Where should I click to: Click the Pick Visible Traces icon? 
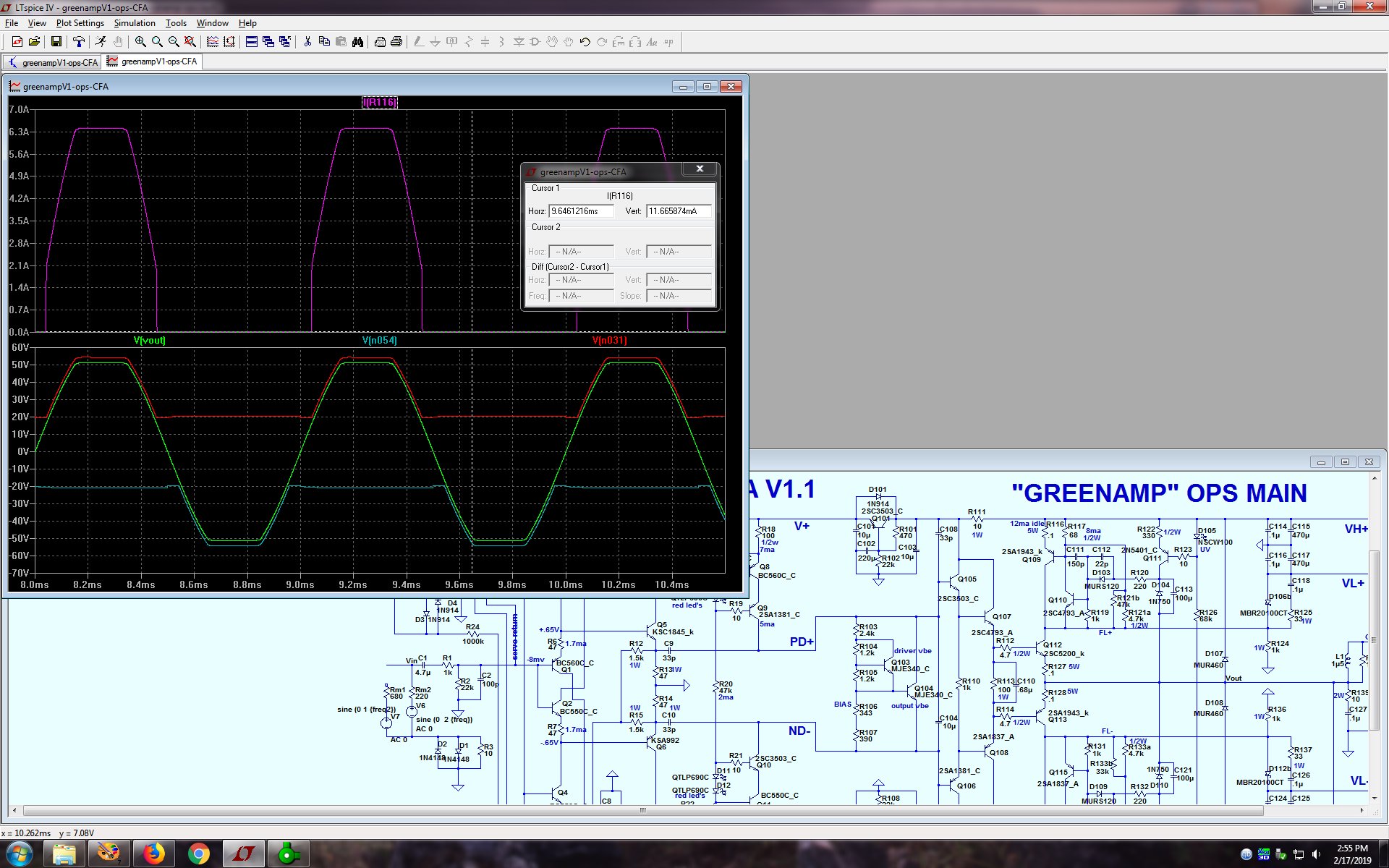pos(213,42)
